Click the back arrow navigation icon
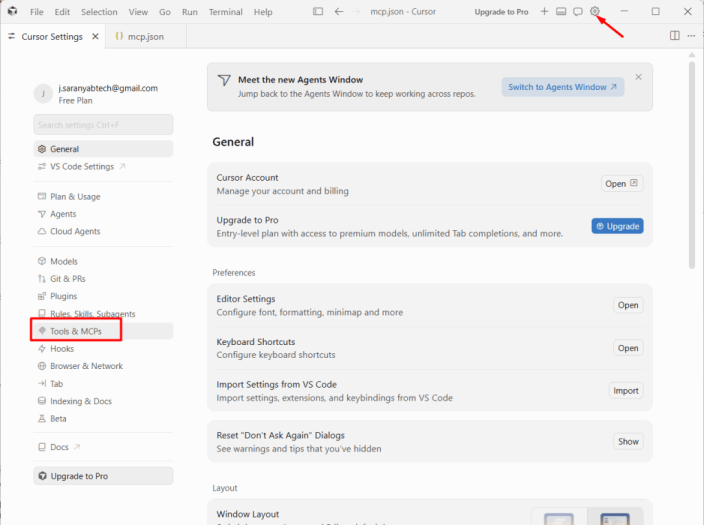The height and width of the screenshot is (525, 704). coord(339,11)
